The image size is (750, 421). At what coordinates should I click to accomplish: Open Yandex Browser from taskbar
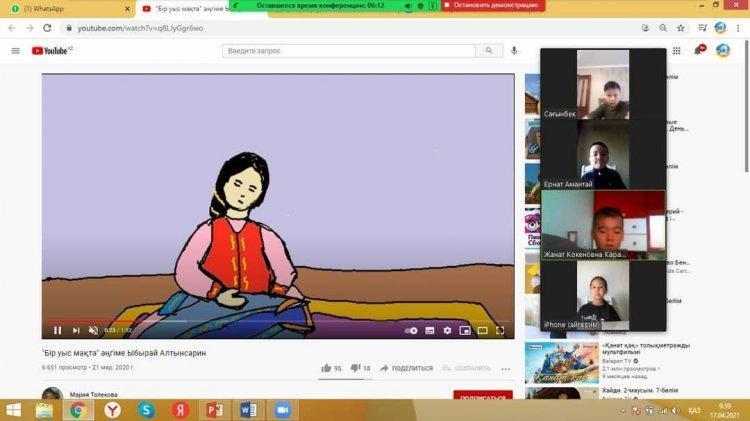pyautogui.click(x=112, y=410)
